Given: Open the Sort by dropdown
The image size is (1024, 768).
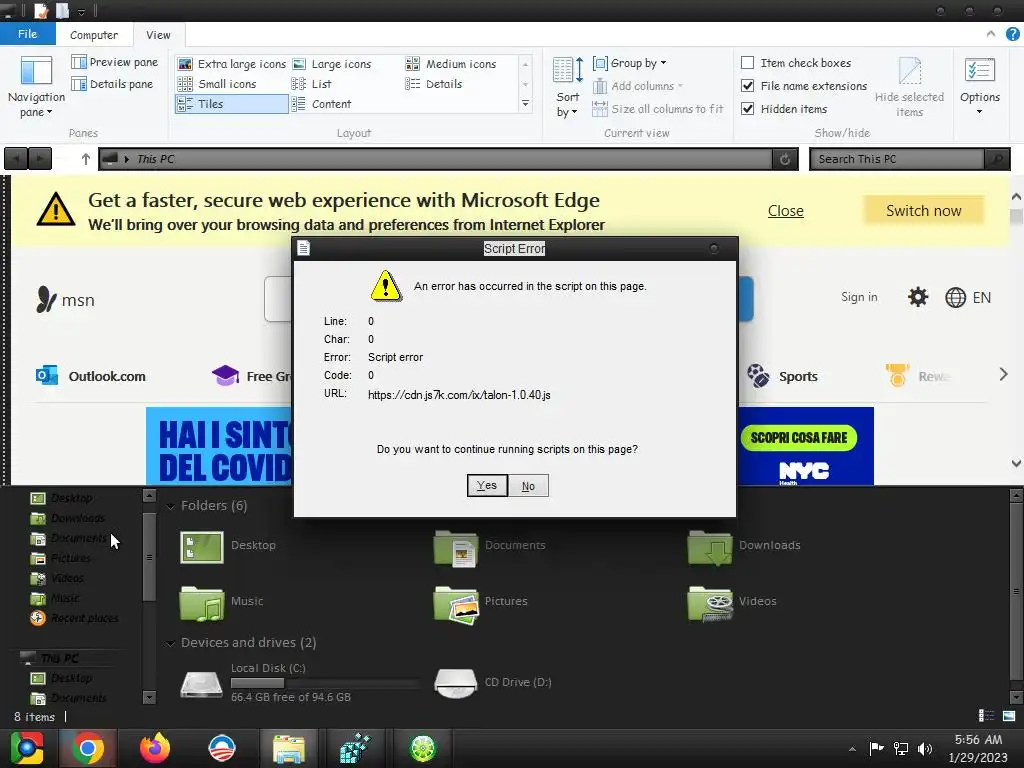Looking at the screenshot, I should [x=567, y=88].
